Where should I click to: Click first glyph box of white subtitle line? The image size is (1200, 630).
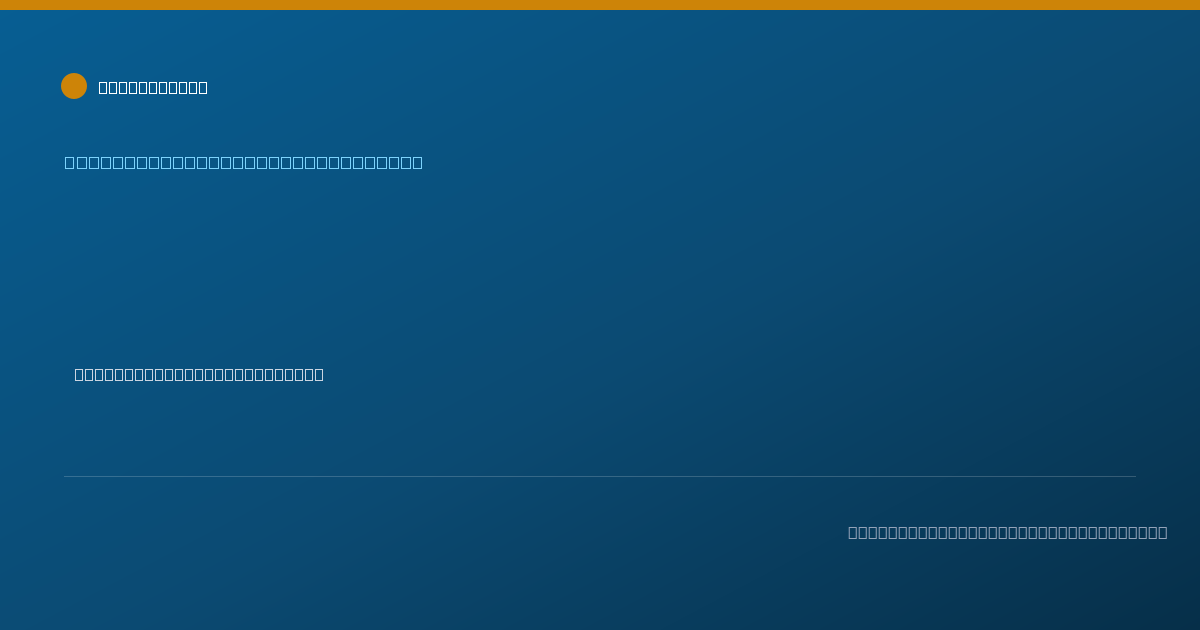pos(79,374)
